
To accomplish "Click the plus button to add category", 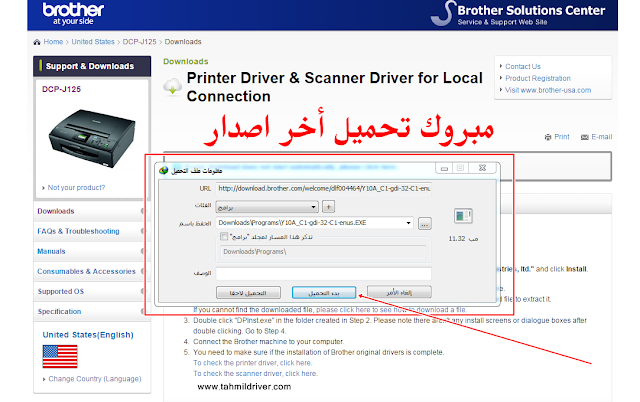I will coord(329,207).
